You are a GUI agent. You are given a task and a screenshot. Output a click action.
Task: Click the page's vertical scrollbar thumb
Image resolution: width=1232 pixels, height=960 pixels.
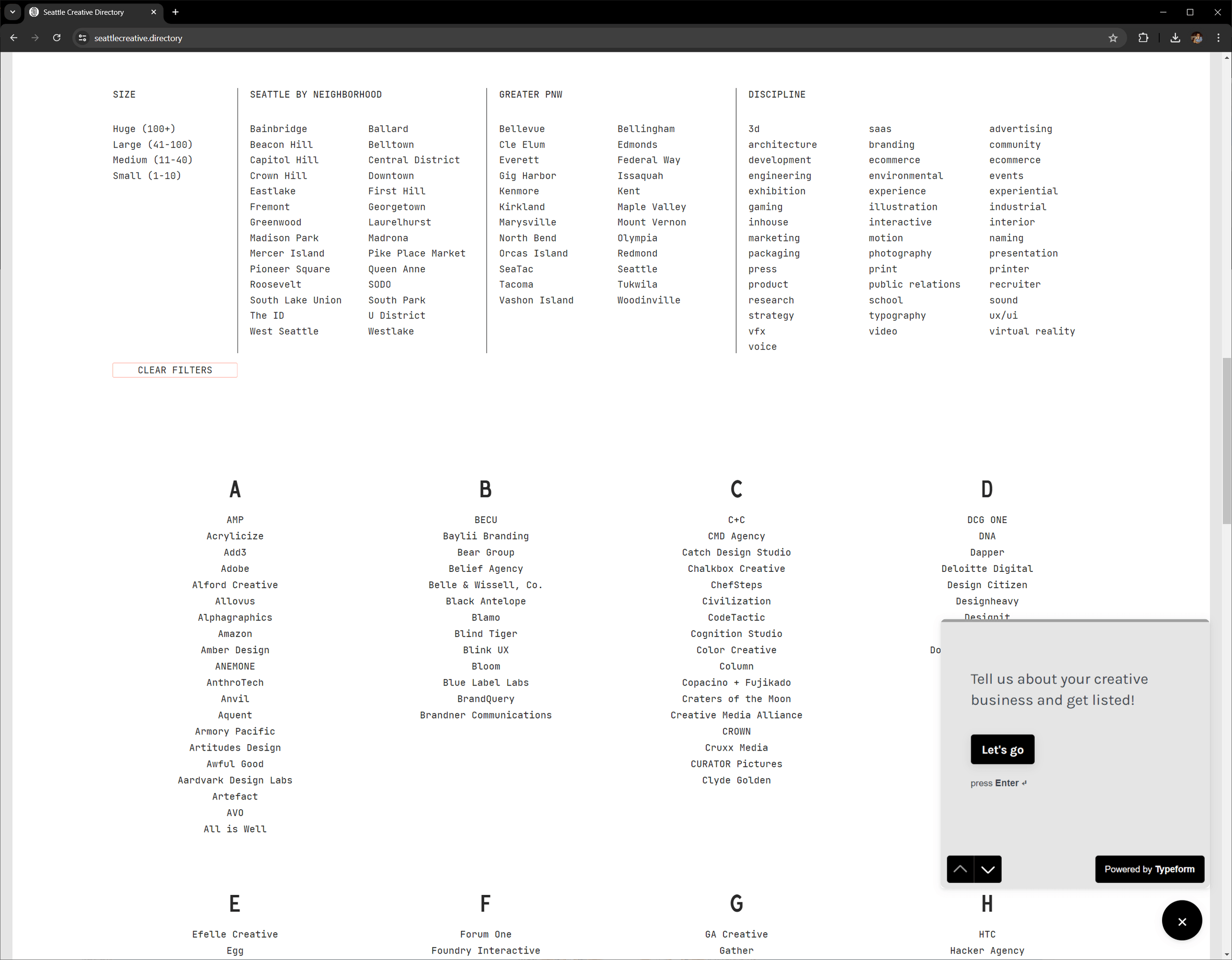coord(1227,441)
